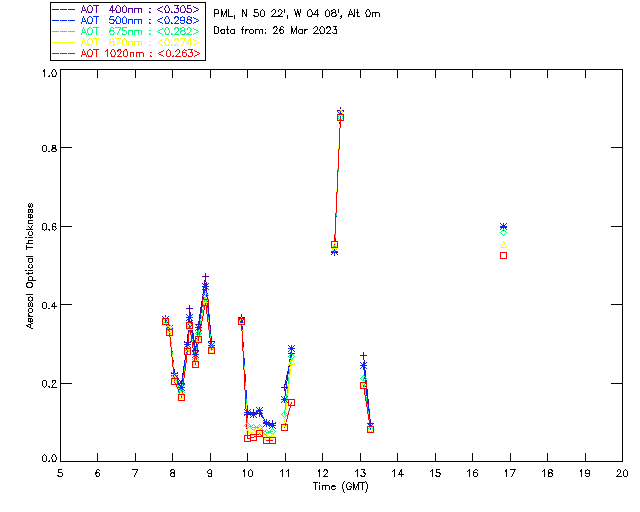Viewport: 640px width, 512px height.
Task: Click the x-axis tick label 5
Action: click(60, 473)
